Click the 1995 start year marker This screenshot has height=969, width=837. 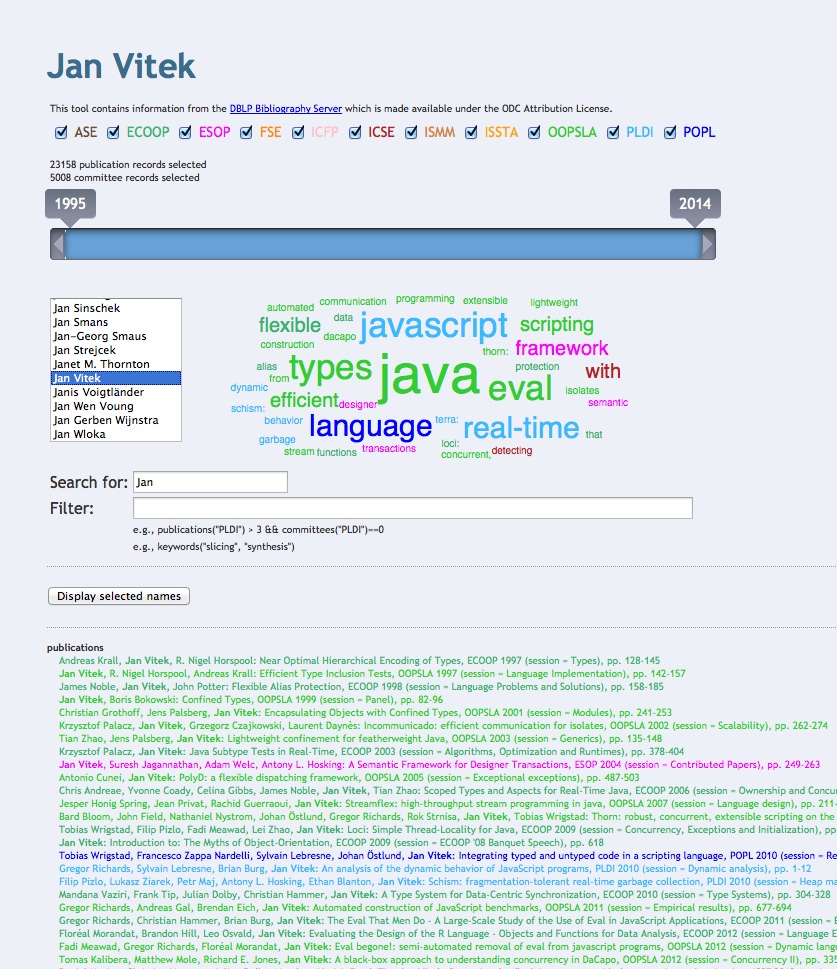pos(70,204)
